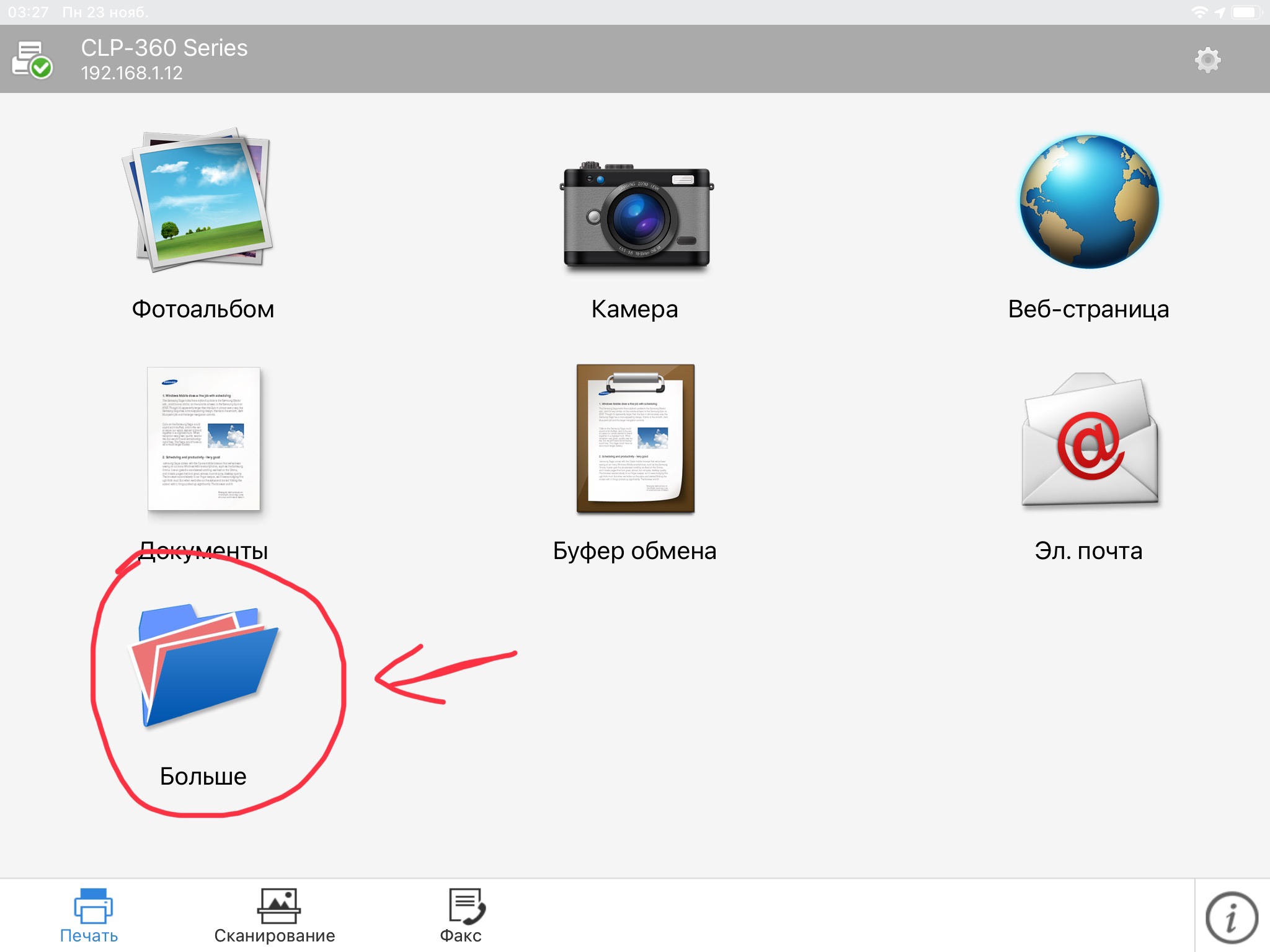Image resolution: width=1270 pixels, height=952 pixels.
Task: Switch to the Печать tab
Action: 89,916
